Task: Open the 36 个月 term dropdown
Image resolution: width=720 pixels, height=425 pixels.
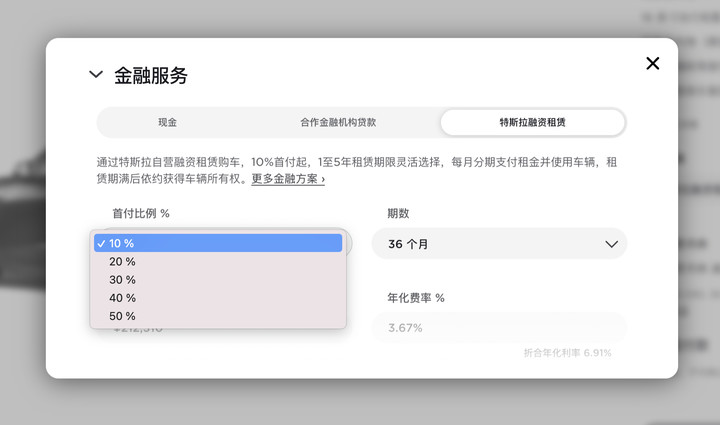Action: pos(499,244)
